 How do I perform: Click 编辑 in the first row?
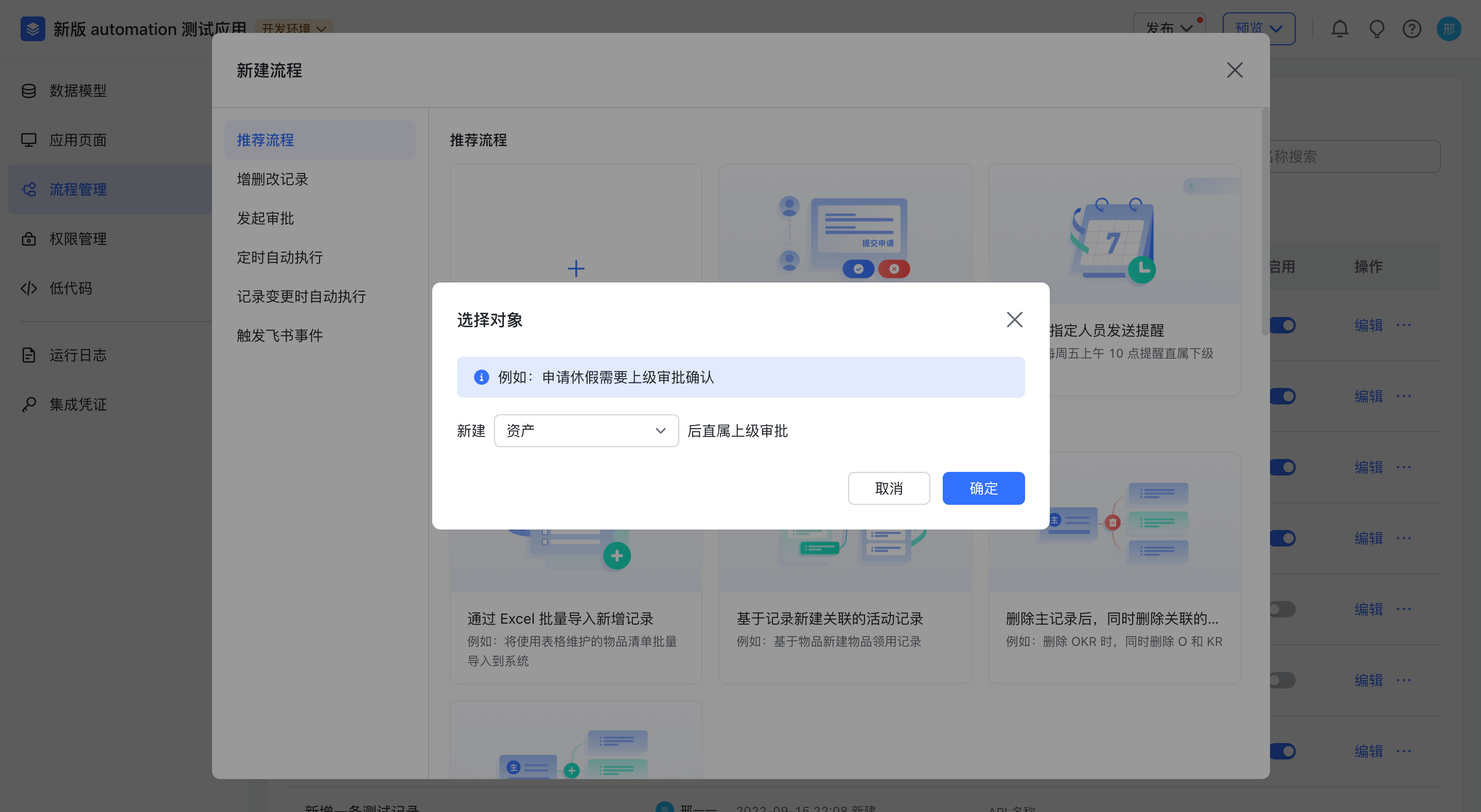(1368, 325)
